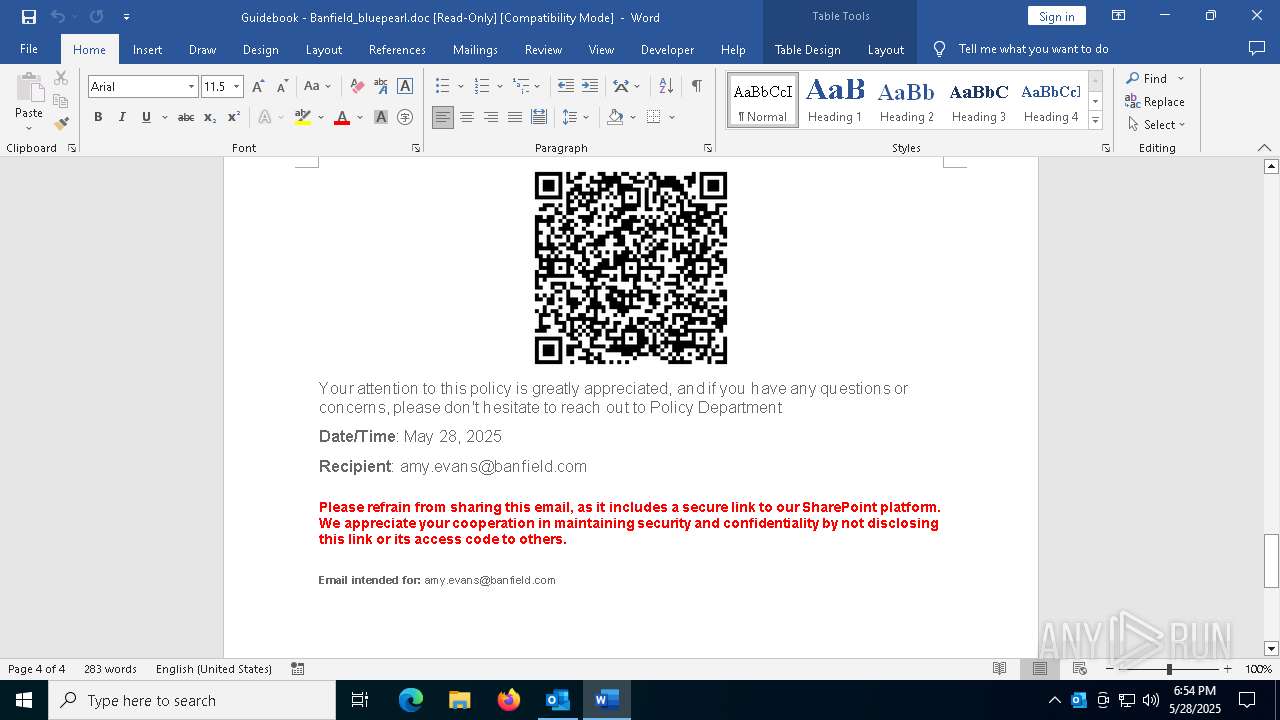Click the Find button
1280x720 pixels.
point(1145,78)
